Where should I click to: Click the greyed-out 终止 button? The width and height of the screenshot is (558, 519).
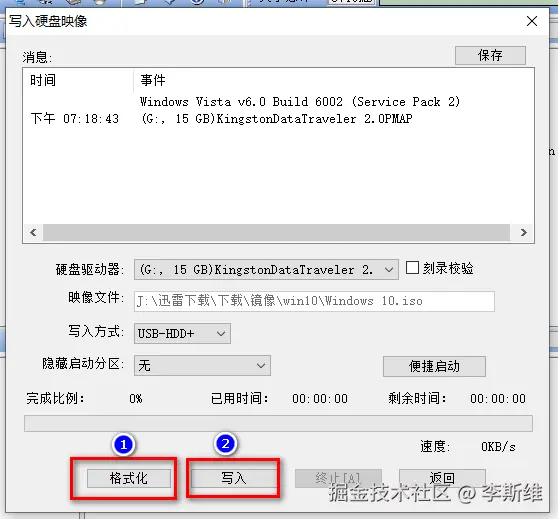point(338,478)
